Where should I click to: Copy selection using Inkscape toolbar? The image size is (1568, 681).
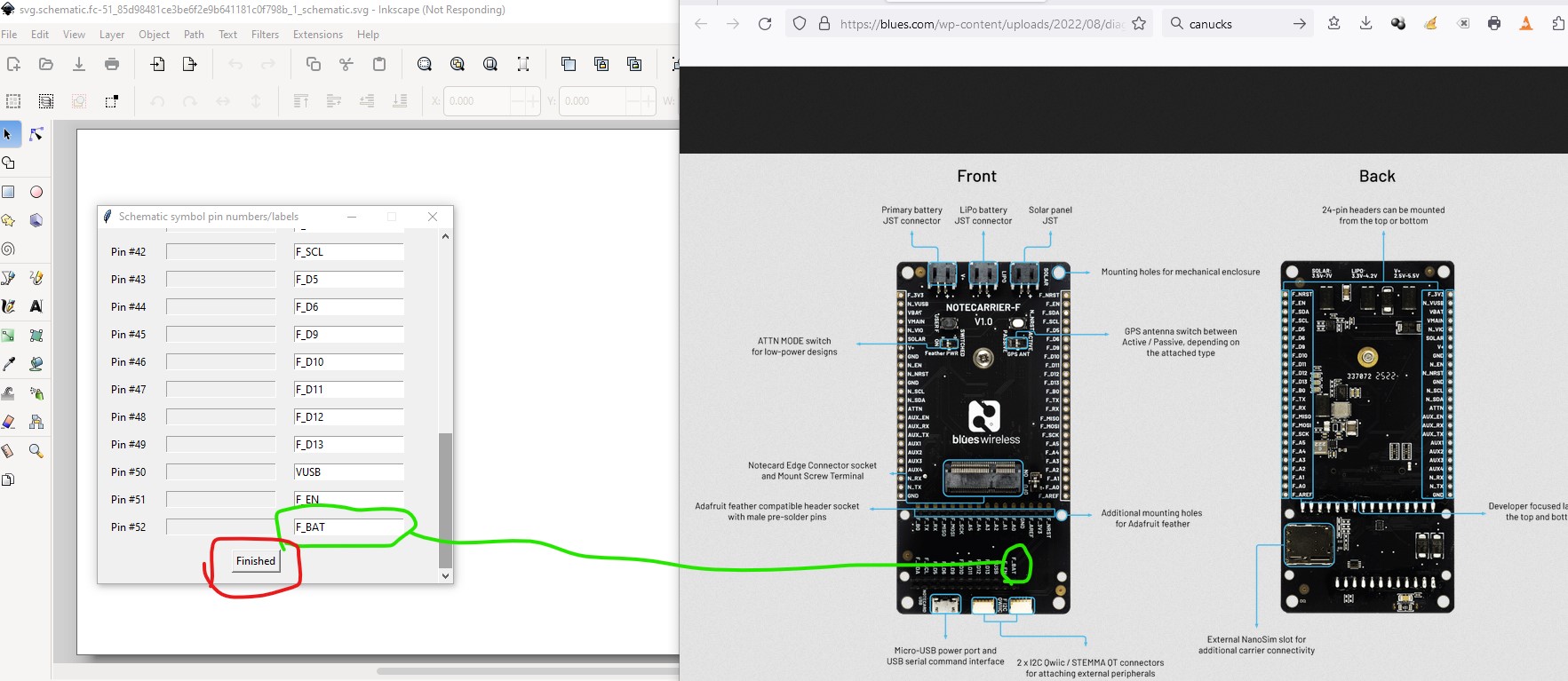[x=314, y=64]
